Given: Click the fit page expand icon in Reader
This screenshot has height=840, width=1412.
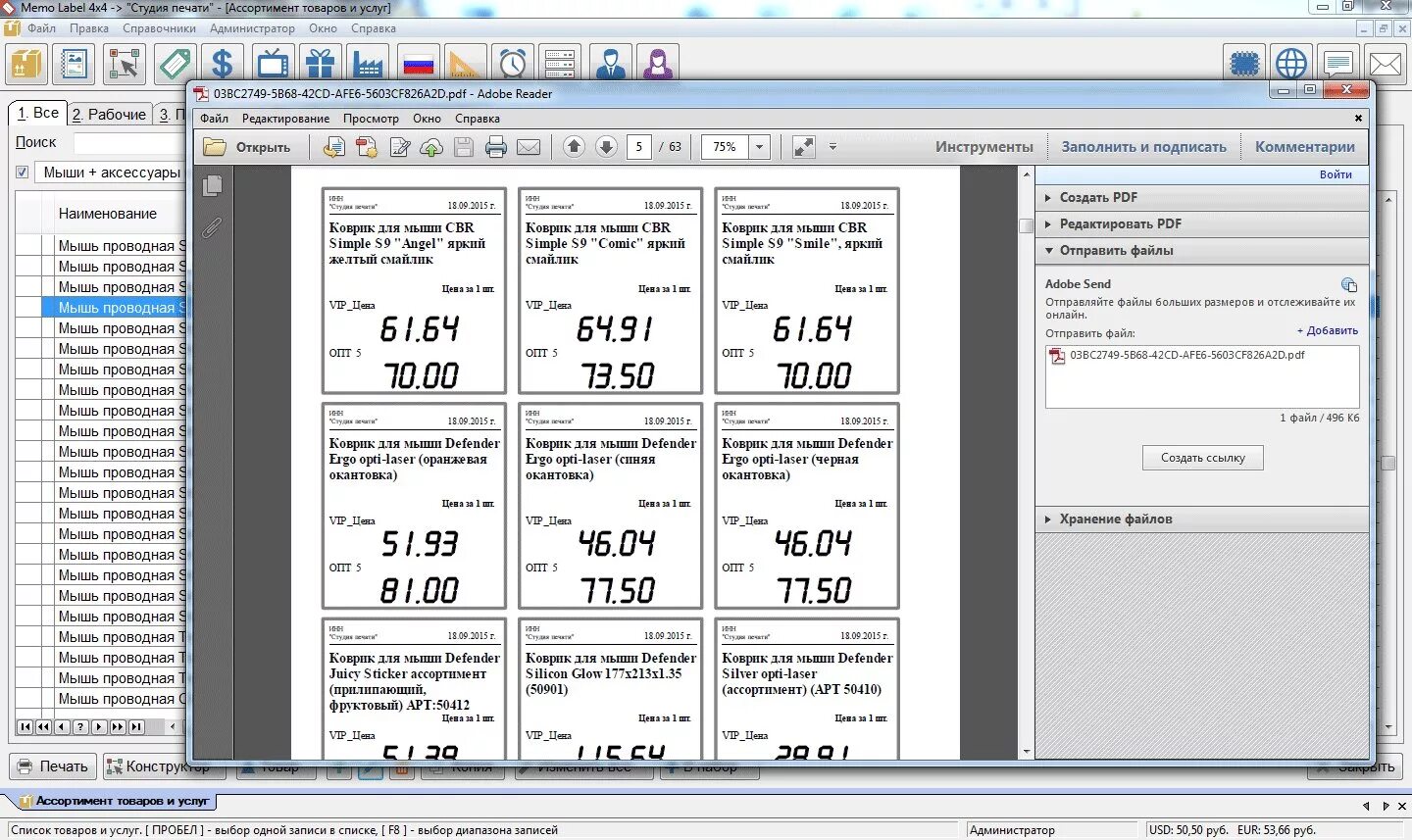Looking at the screenshot, I should tap(803, 147).
